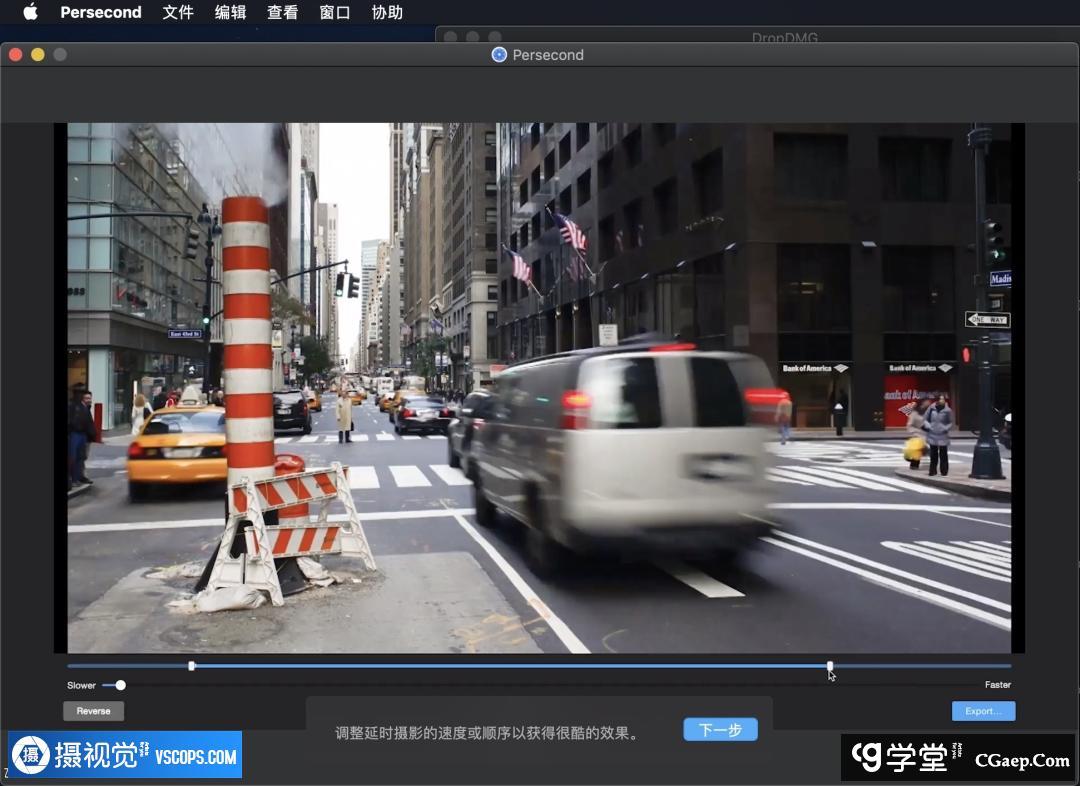Open the Apple menu
The height and width of the screenshot is (786, 1080).
pyautogui.click(x=30, y=12)
